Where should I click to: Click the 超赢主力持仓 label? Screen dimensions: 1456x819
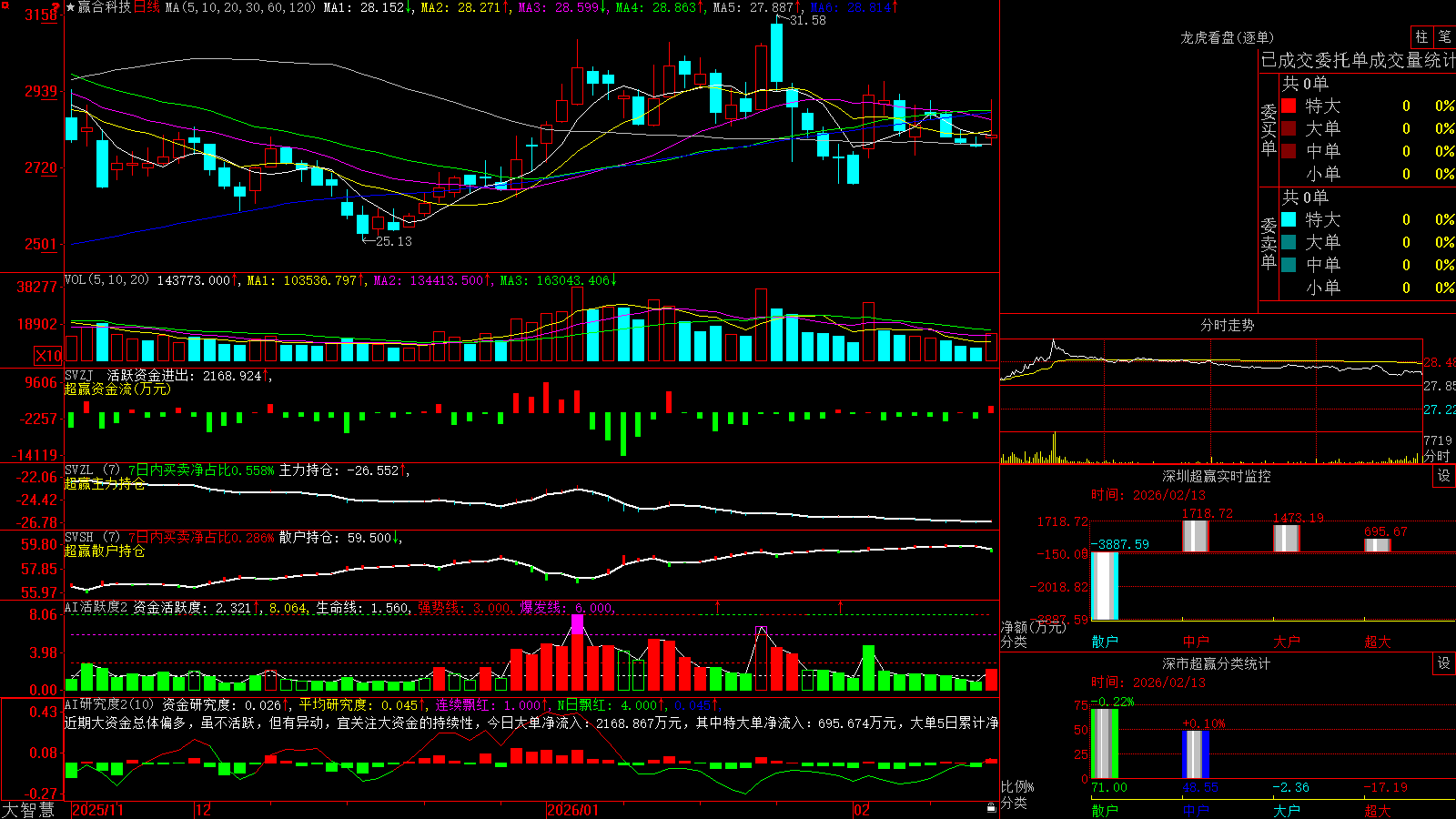(105, 483)
